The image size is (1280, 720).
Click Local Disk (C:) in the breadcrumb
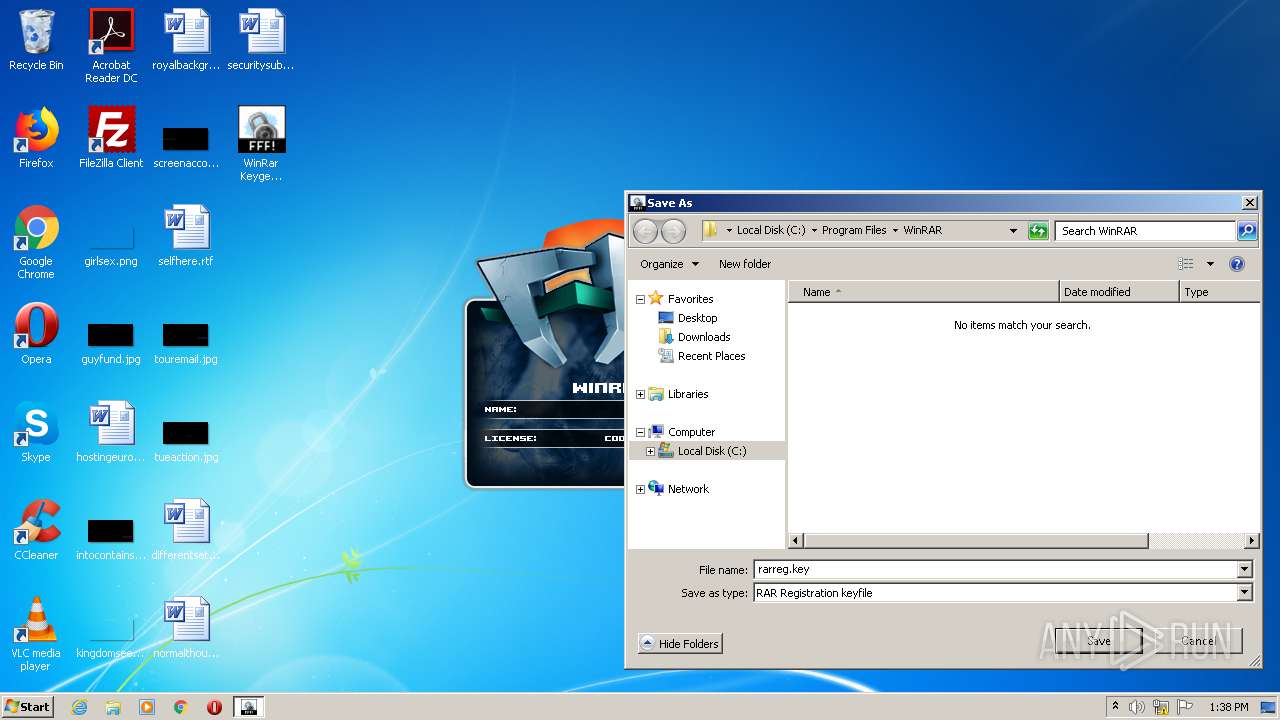(x=771, y=230)
